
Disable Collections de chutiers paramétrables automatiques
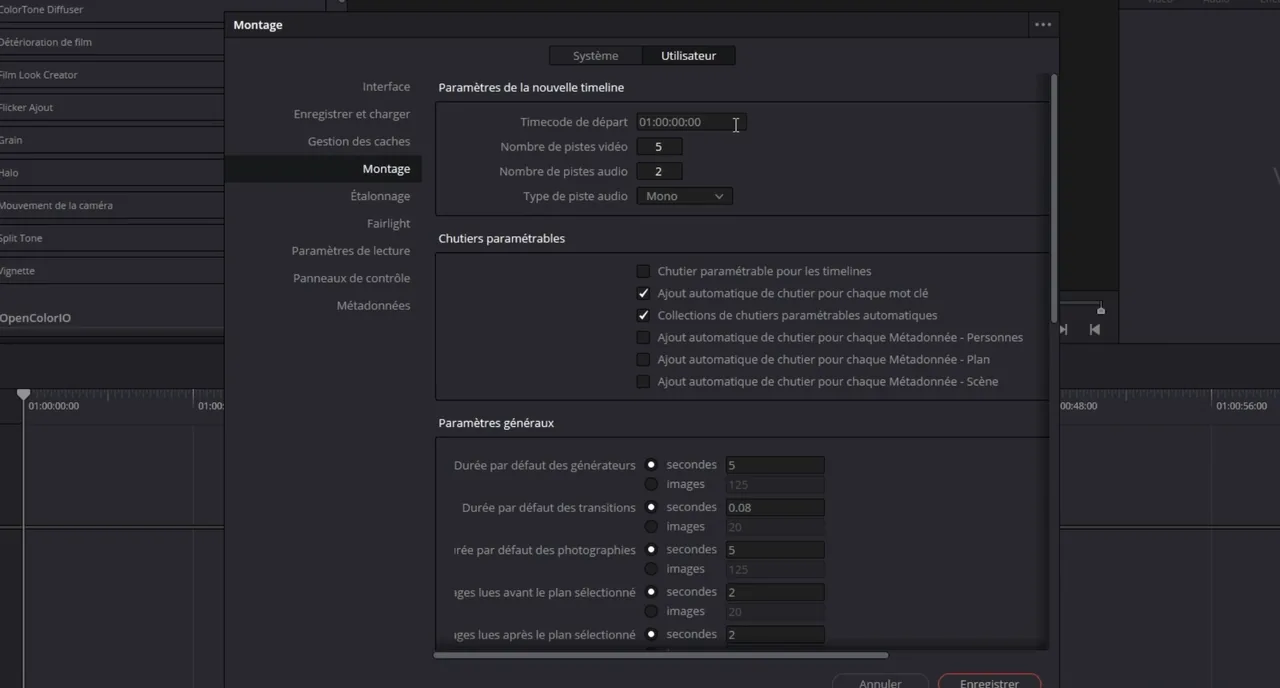pyautogui.click(x=643, y=315)
